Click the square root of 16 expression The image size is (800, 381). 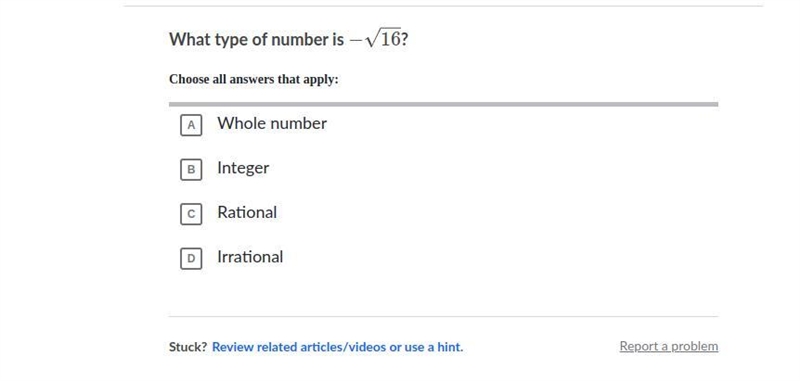[383, 39]
